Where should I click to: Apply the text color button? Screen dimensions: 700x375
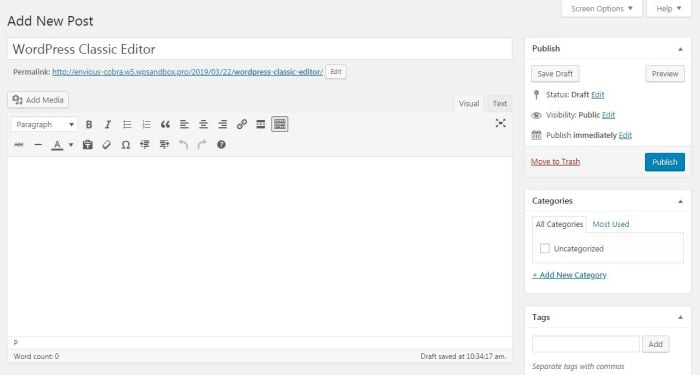pos(57,145)
